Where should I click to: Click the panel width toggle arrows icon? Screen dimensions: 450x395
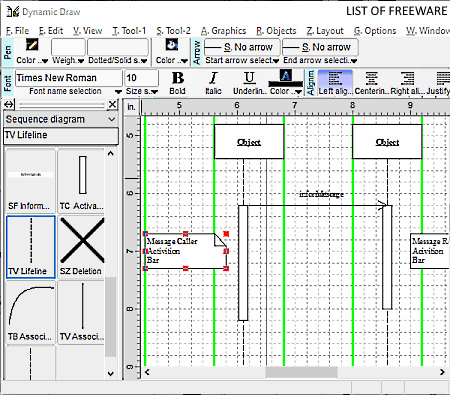tap(9, 105)
